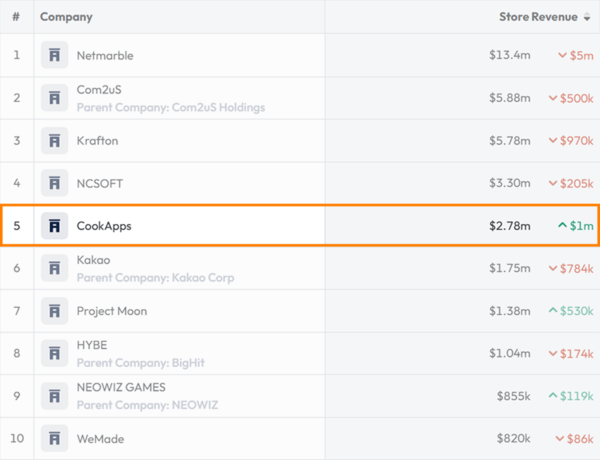Screen dimensions: 600x460
Task: Click the CookApps company logo icon
Action: (x=55, y=226)
